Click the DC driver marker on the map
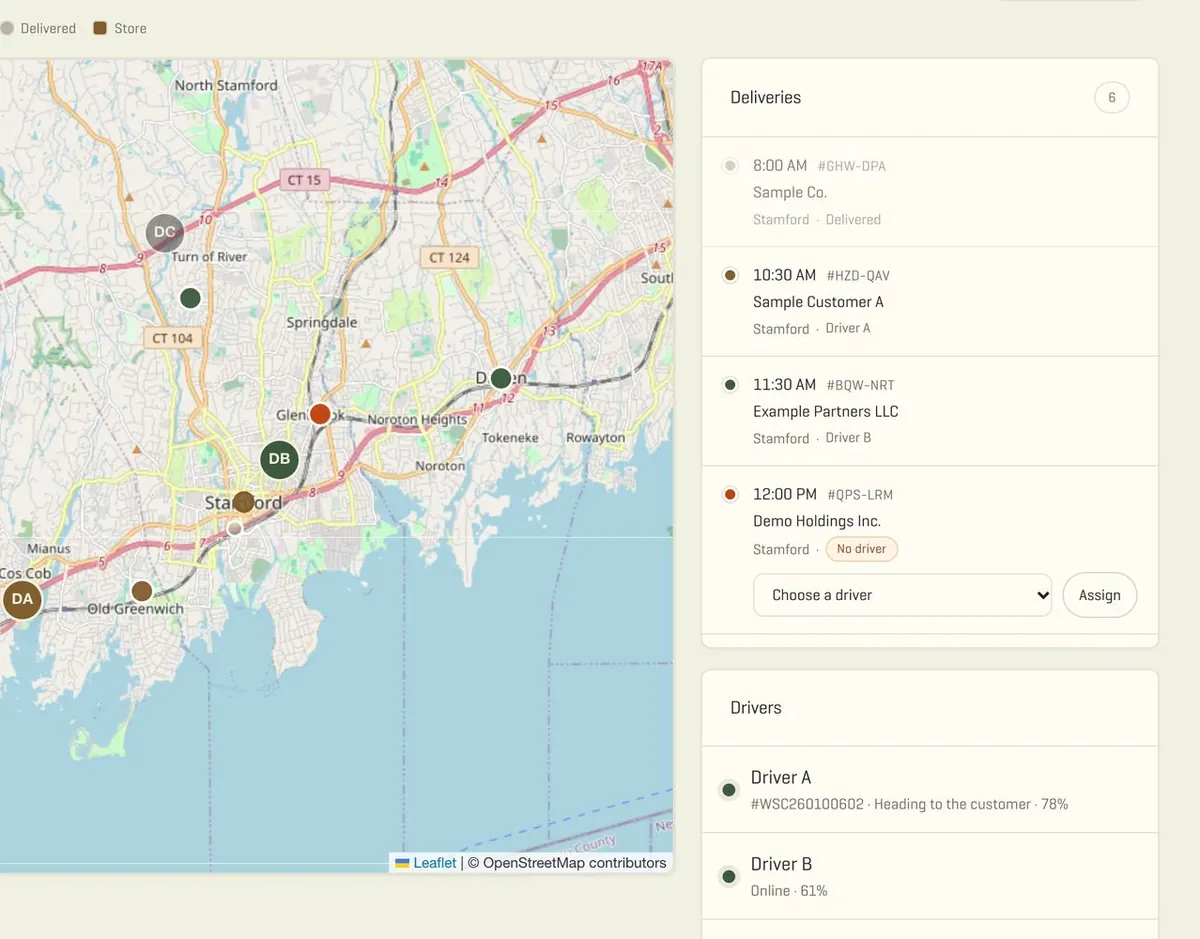Image resolution: width=1200 pixels, height=939 pixels. tap(165, 233)
